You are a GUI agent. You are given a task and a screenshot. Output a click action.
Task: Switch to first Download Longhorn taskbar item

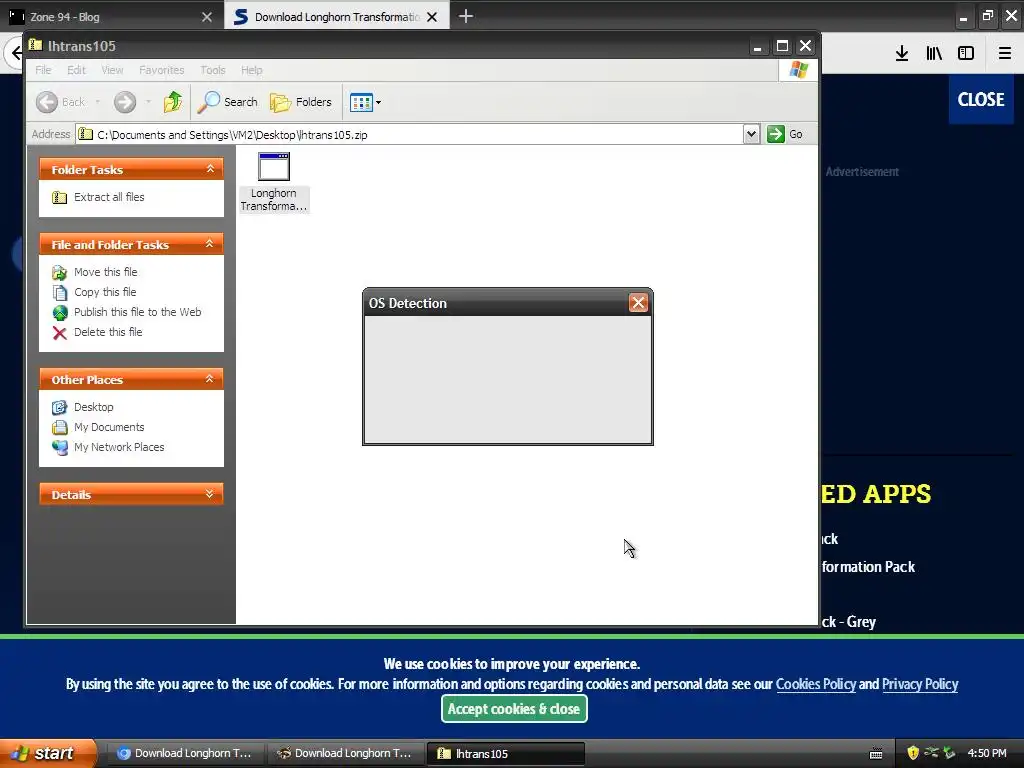point(186,753)
